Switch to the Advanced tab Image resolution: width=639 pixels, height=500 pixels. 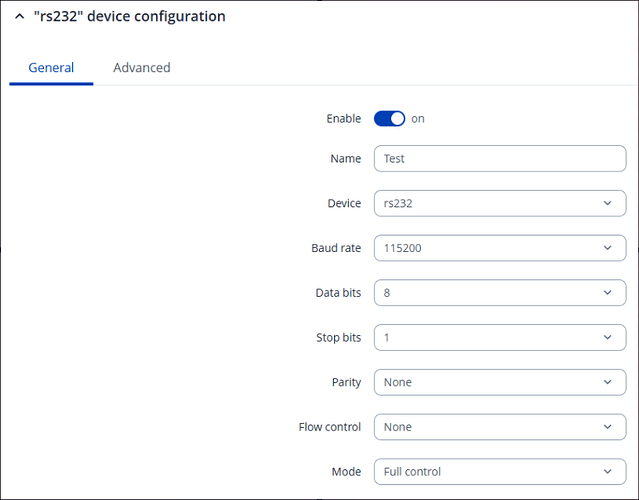click(141, 68)
